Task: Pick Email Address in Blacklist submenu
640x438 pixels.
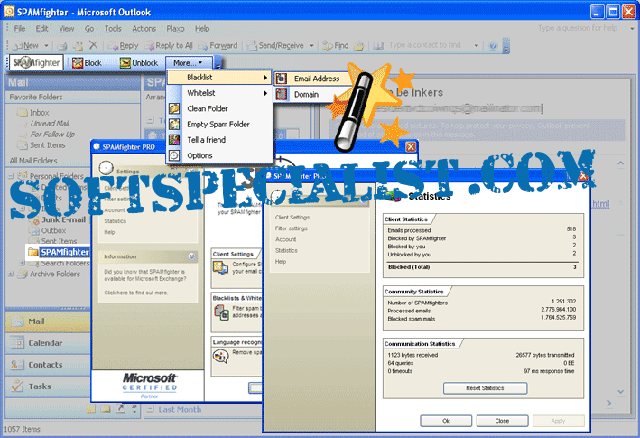Action: [316, 78]
